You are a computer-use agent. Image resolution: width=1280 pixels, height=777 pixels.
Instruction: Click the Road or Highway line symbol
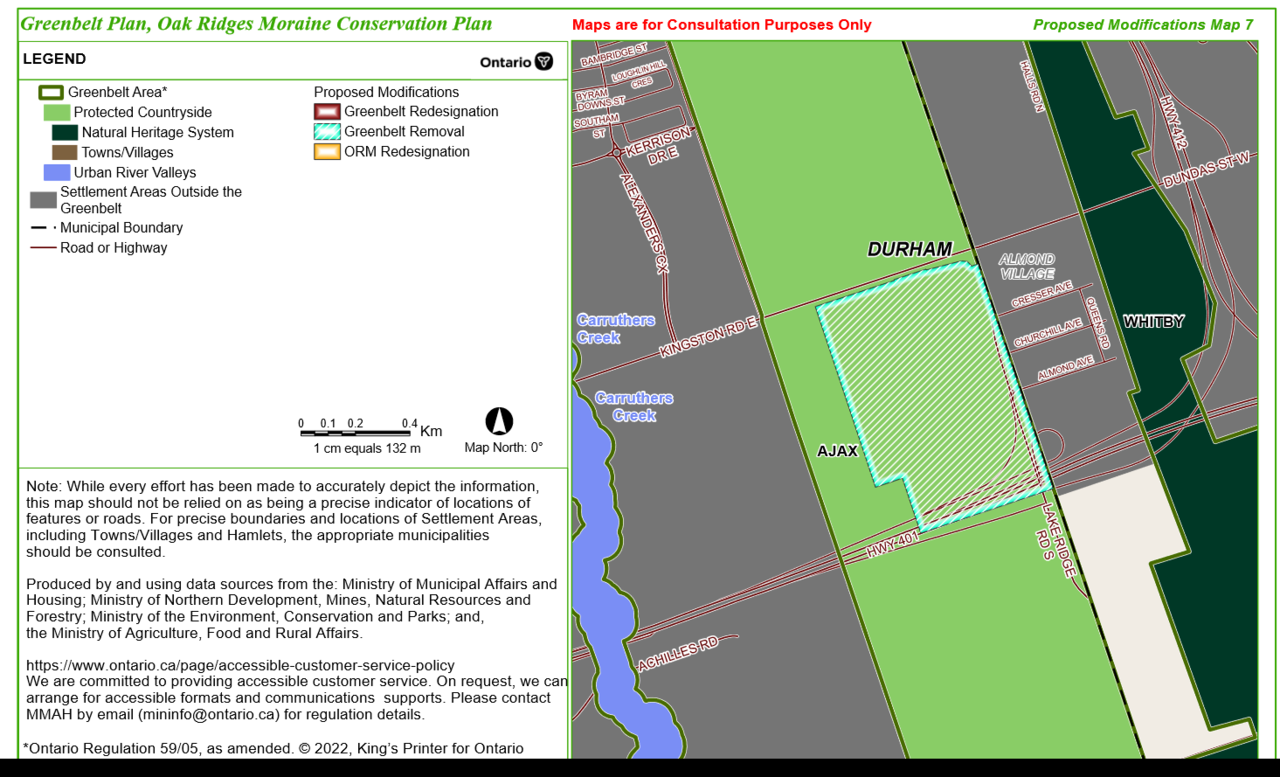tap(43, 248)
